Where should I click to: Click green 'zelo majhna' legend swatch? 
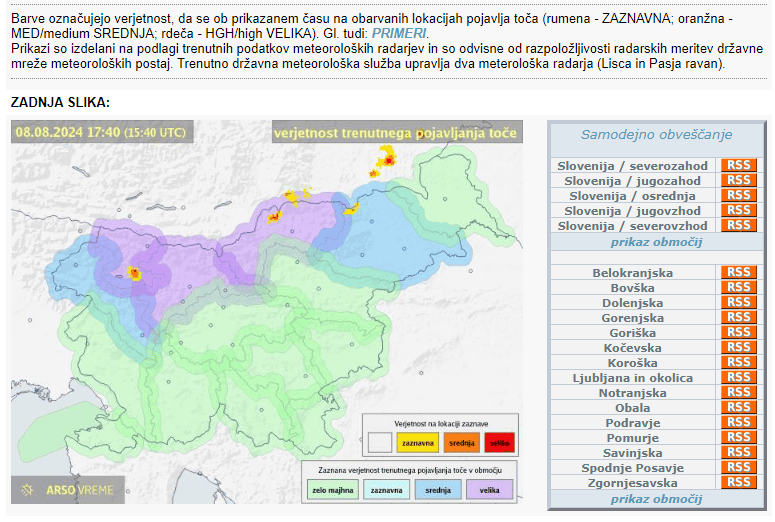(x=331, y=489)
